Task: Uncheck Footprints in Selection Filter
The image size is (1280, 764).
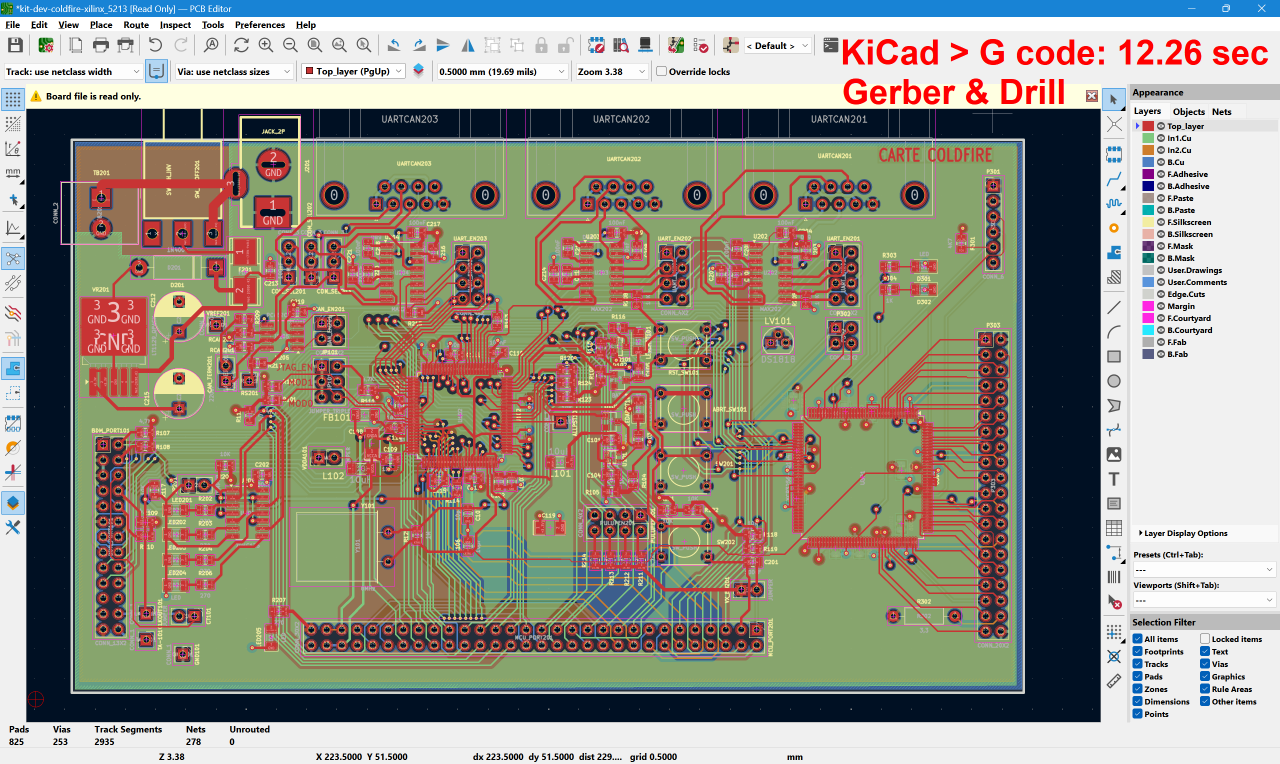Action: 1138,652
